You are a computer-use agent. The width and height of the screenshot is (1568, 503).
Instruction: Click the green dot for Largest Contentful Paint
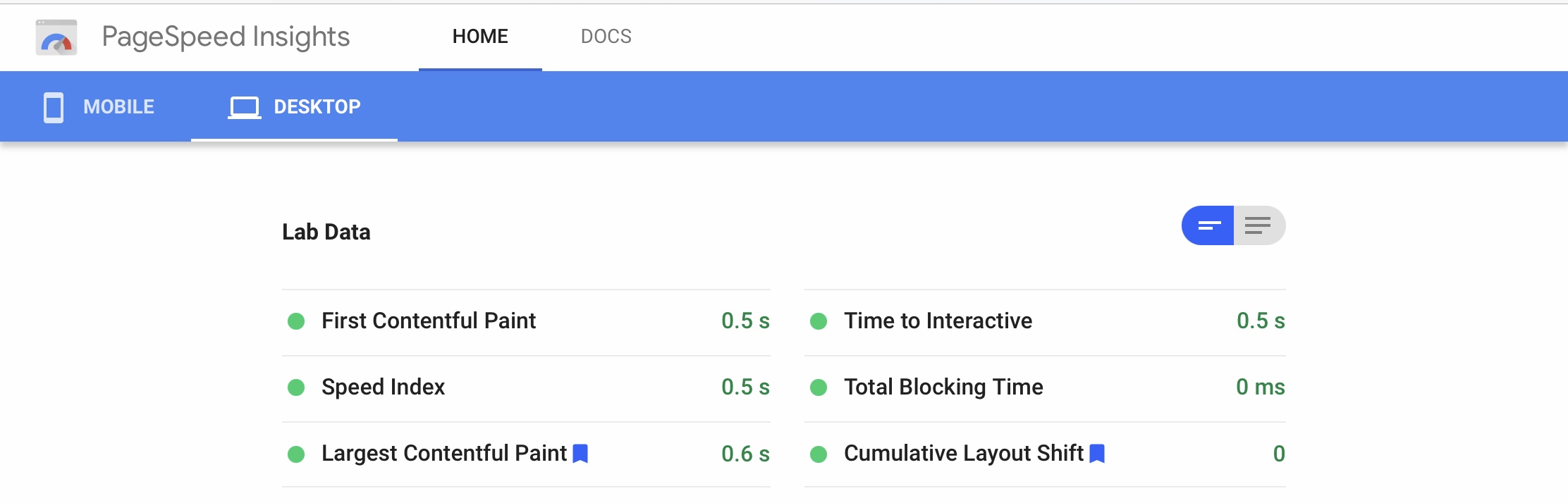(296, 454)
